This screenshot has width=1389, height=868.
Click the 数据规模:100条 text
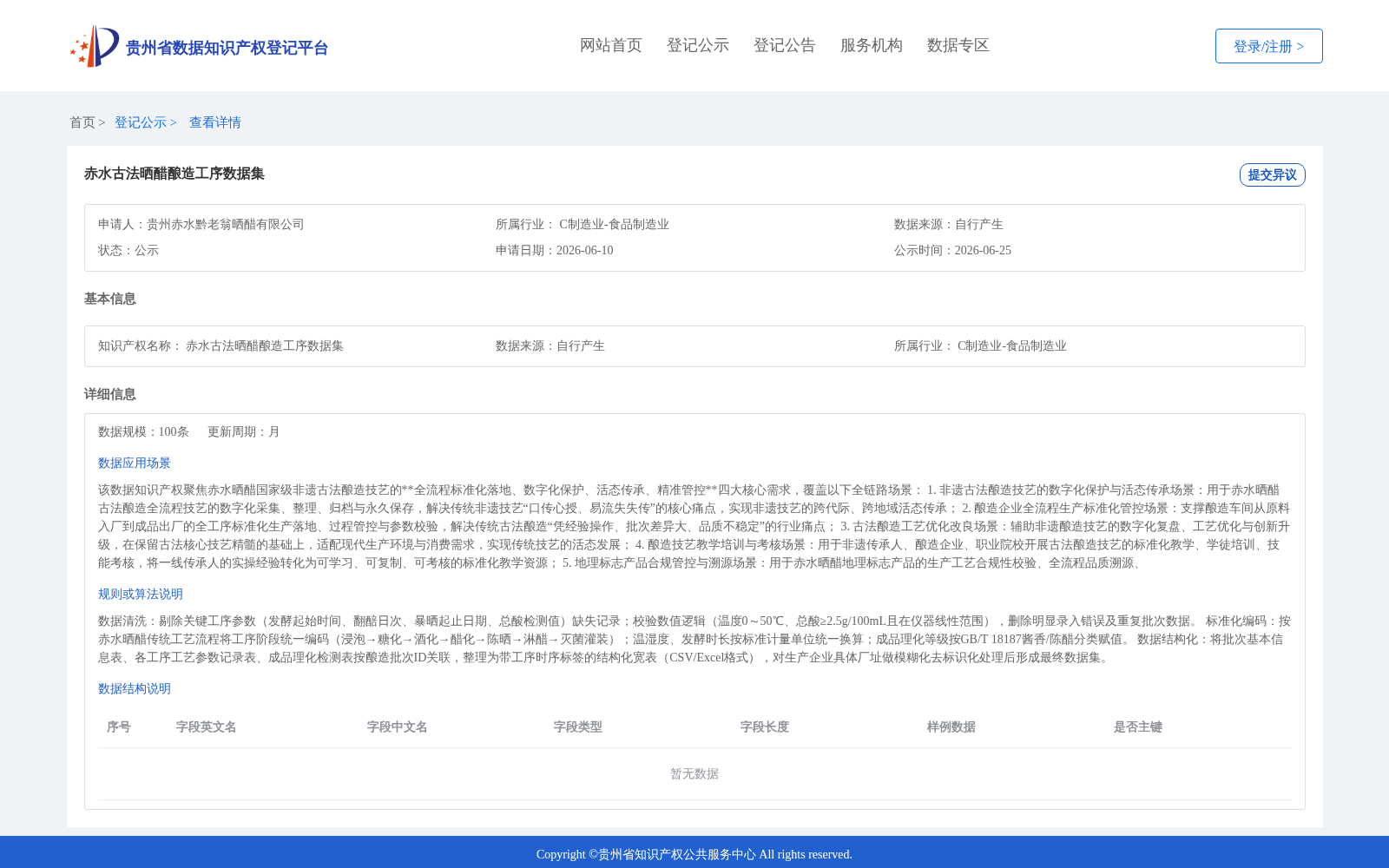coord(144,431)
